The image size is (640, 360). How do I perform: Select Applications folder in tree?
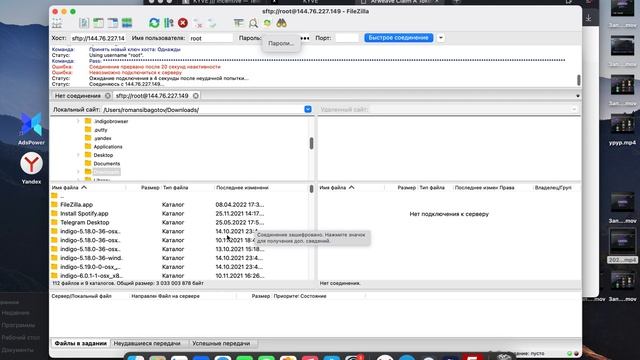(x=108, y=147)
